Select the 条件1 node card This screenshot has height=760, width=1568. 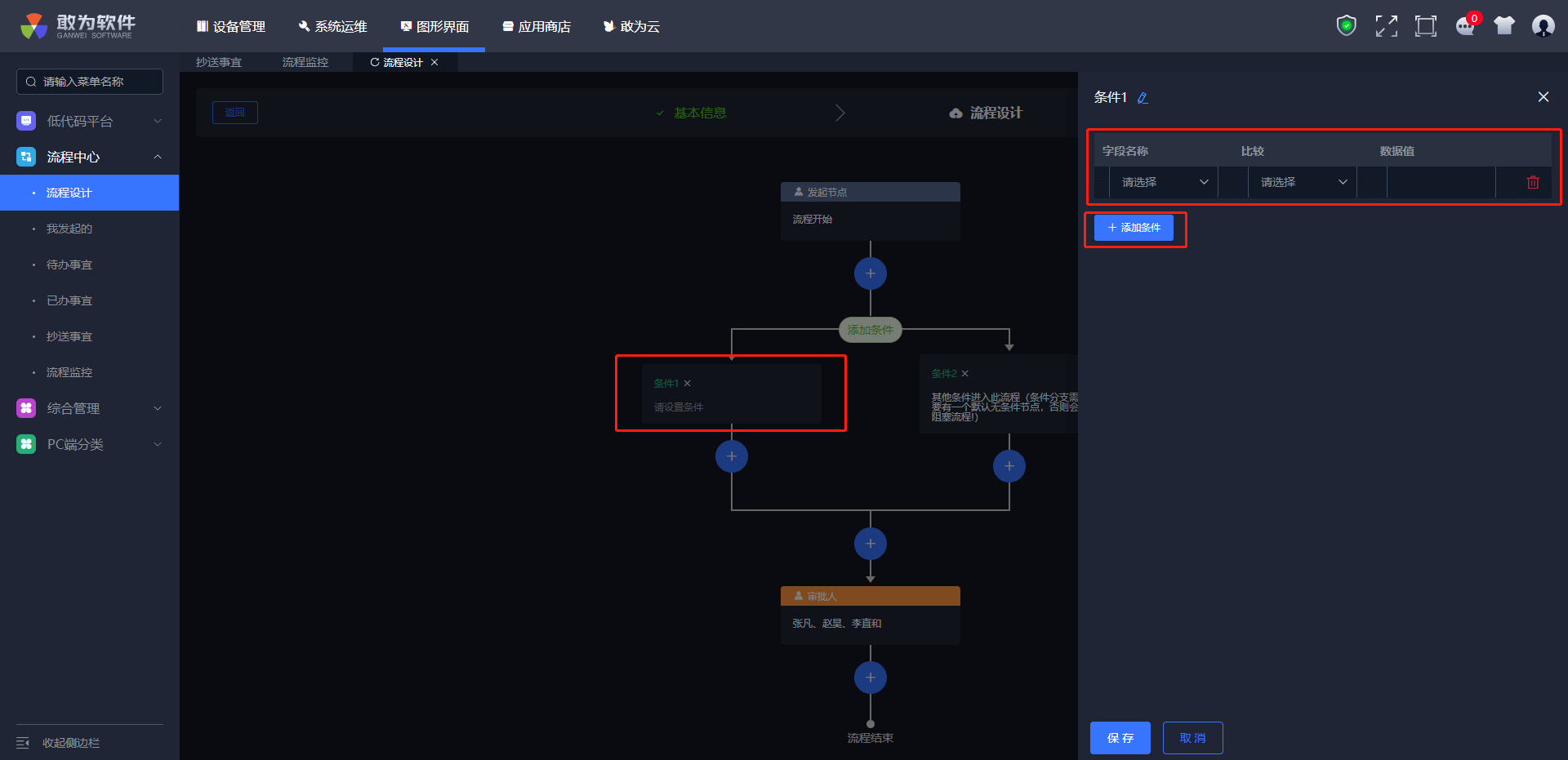[732, 393]
